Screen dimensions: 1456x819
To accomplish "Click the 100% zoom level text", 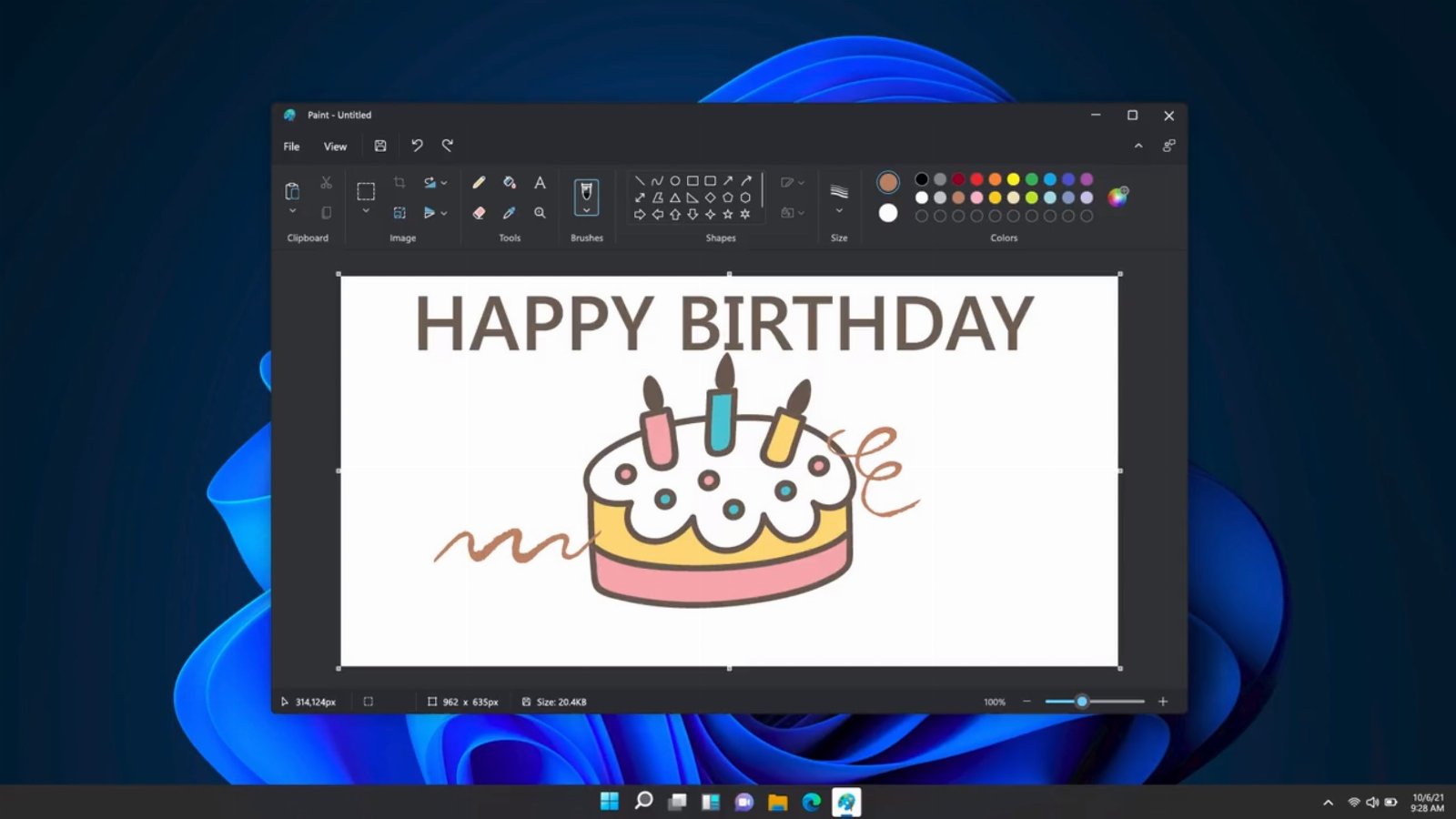I will click(x=995, y=703).
